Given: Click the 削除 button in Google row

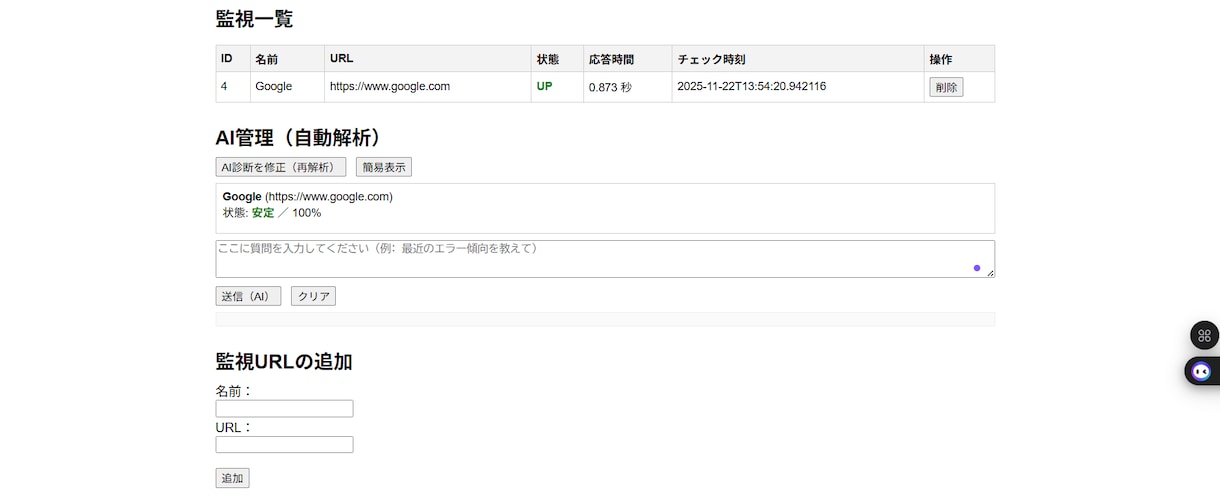Looking at the screenshot, I should point(946,87).
